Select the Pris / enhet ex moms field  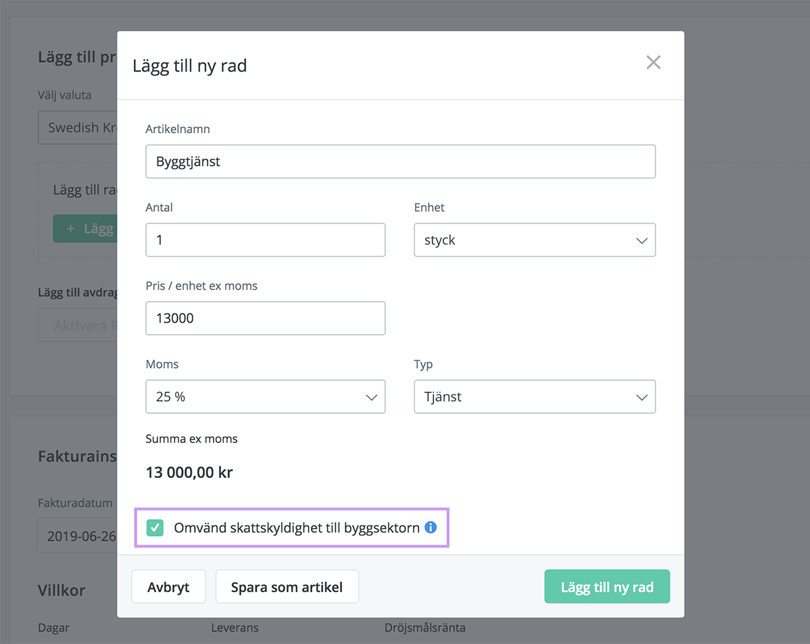pos(265,318)
